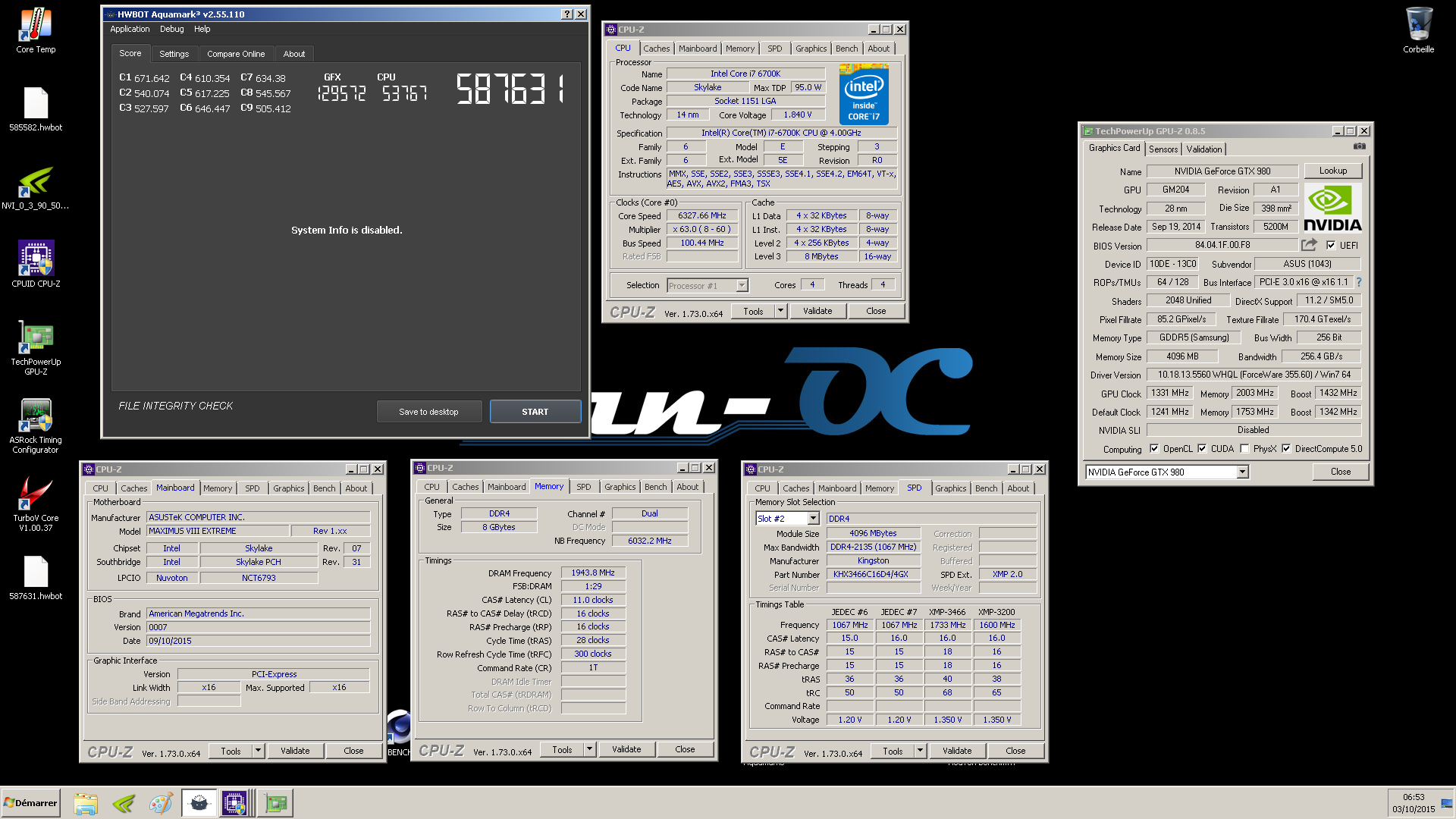Open the 585582.hwbot file icon
This screenshot has height=819, width=1456.
(x=36, y=108)
